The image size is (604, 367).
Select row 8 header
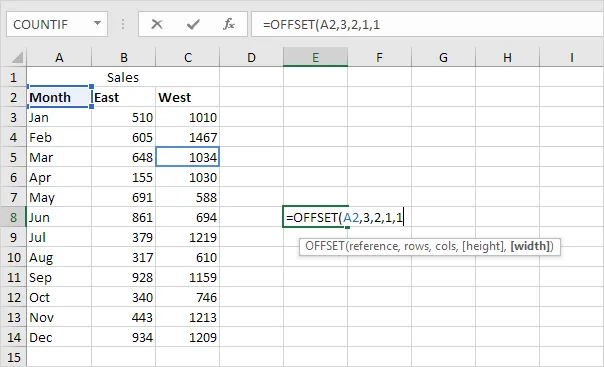(x=13, y=217)
